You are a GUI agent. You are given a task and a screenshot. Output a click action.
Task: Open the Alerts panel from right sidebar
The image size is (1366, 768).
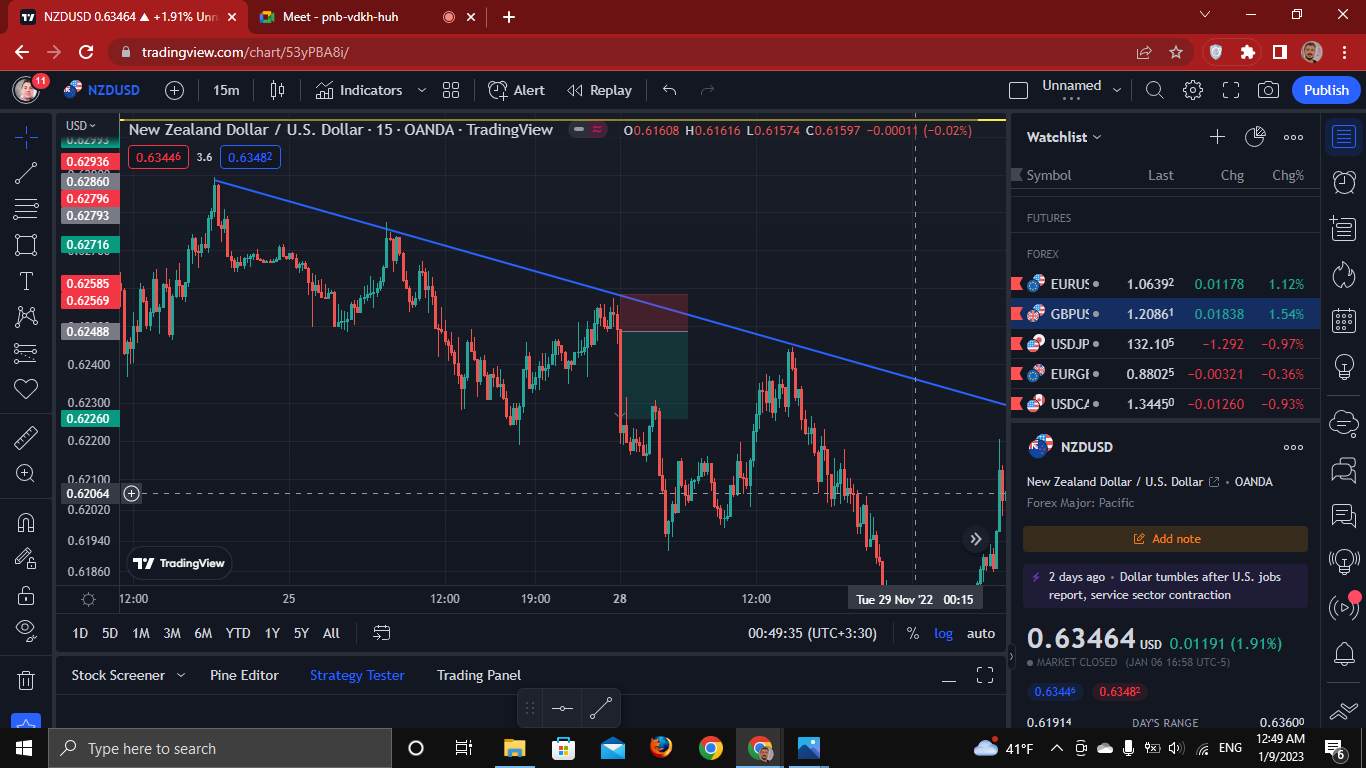coord(1344,181)
